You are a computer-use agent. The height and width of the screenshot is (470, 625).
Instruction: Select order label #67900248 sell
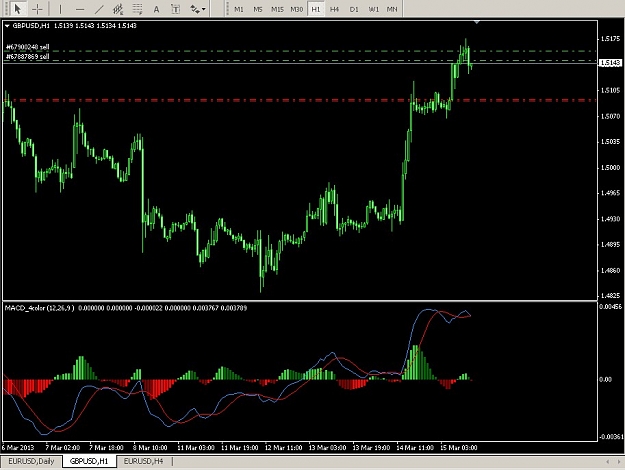[28, 47]
